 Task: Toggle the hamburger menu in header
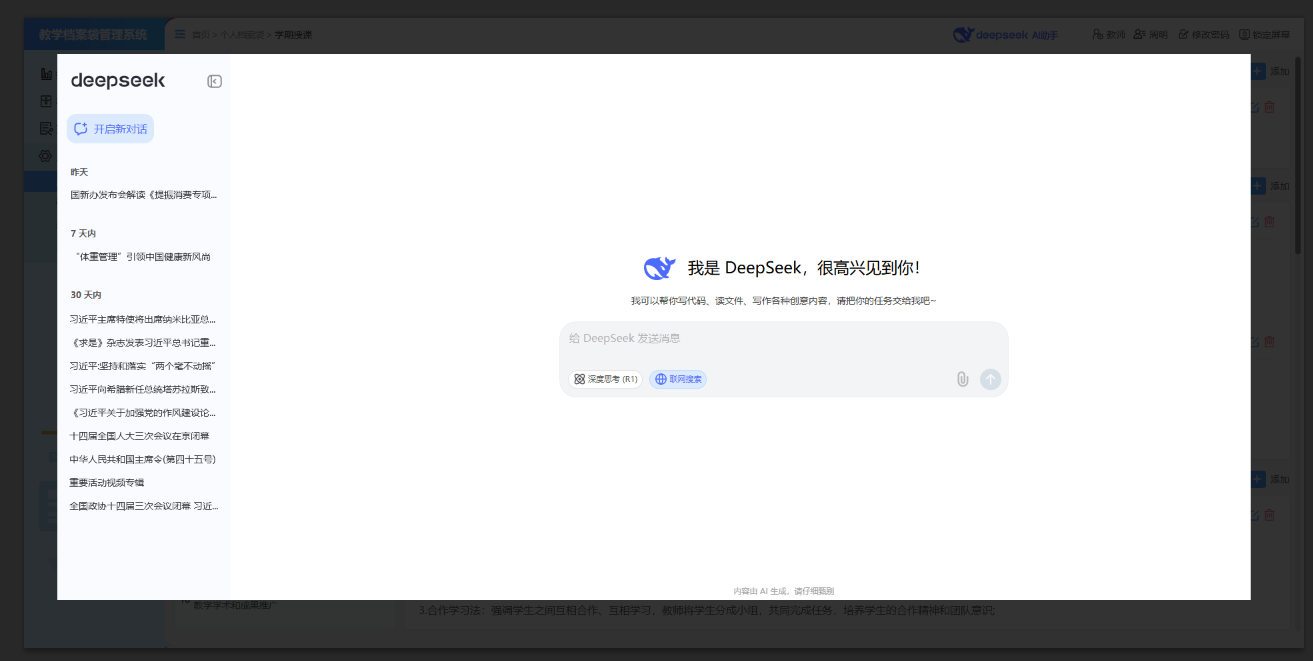pyautogui.click(x=180, y=34)
